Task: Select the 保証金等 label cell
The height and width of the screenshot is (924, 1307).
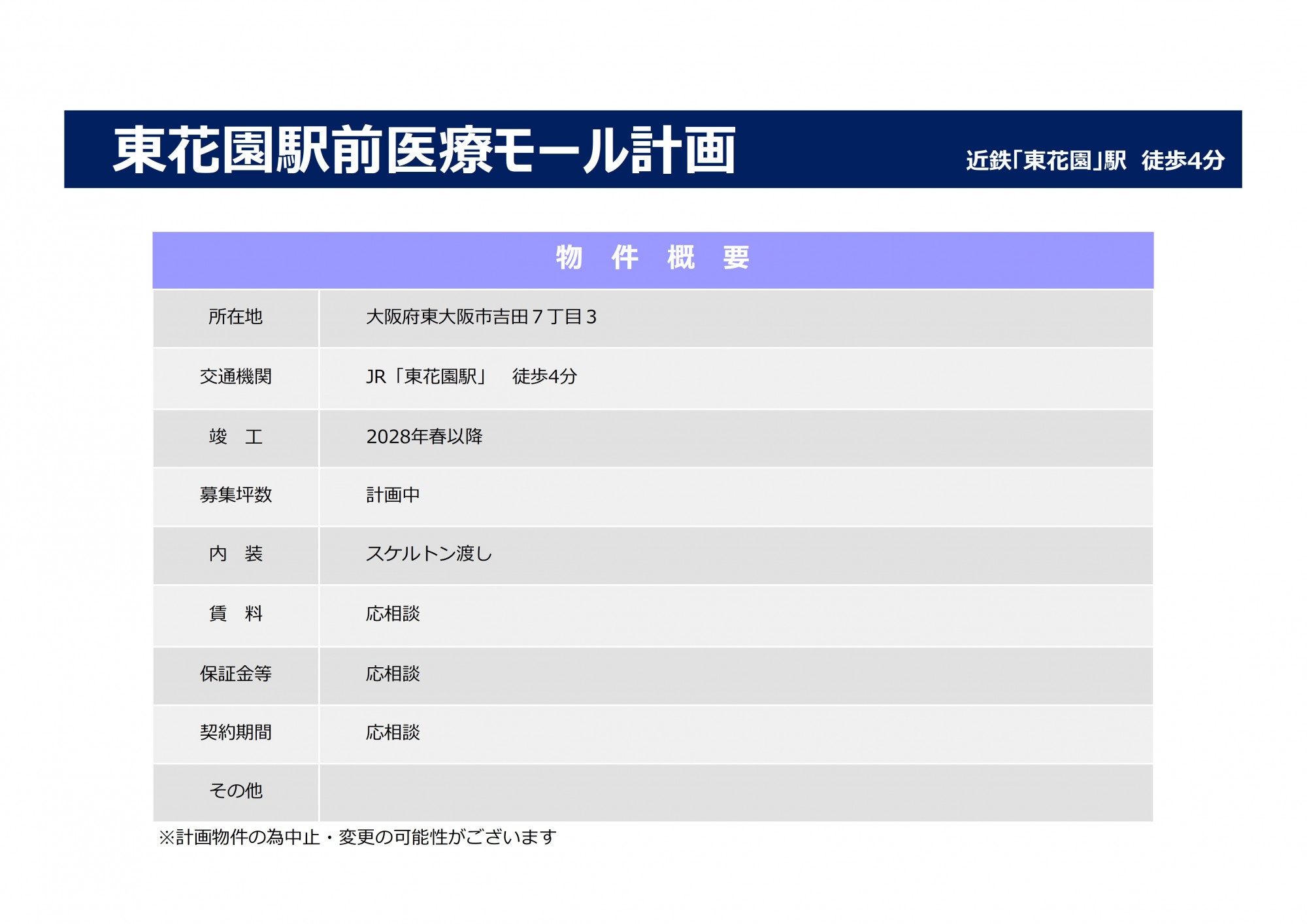Action: point(235,674)
